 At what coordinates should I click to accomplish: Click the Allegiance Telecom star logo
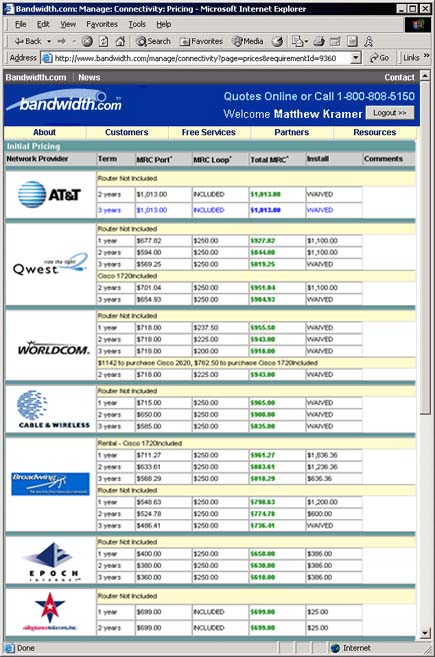point(50,611)
